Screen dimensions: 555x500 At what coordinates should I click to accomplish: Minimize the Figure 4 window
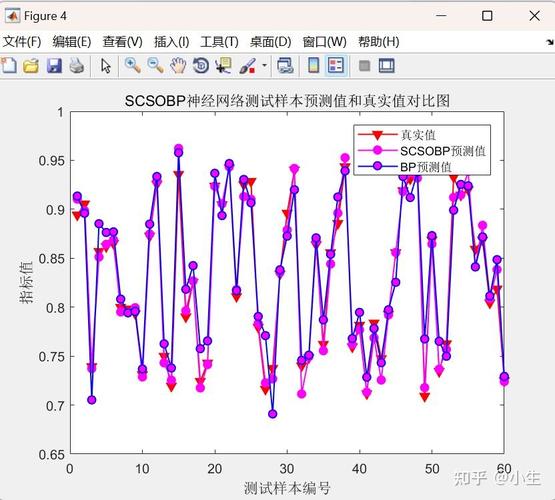[441, 16]
